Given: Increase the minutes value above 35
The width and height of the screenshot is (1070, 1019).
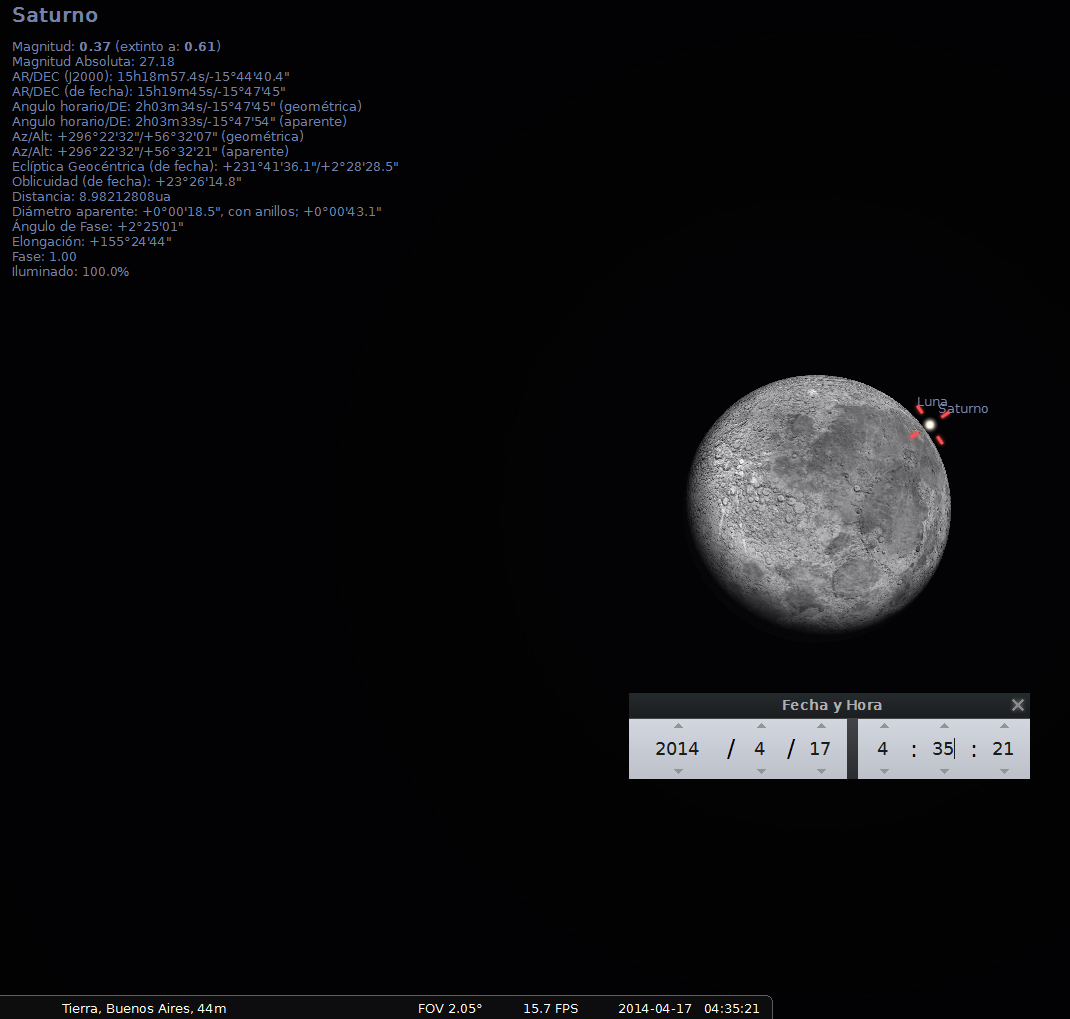Looking at the screenshot, I should point(944,726).
